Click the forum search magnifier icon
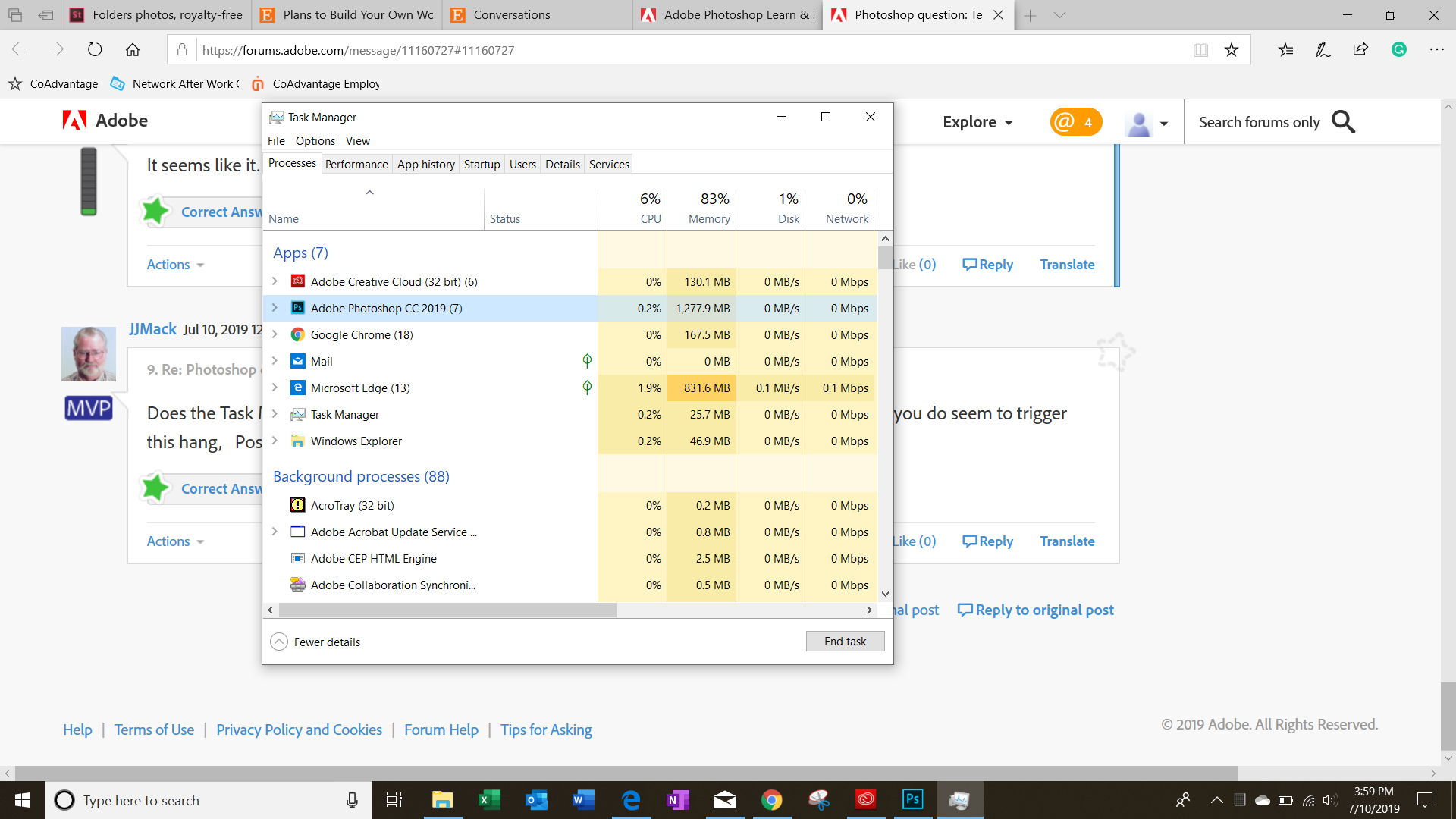Screen dimensions: 1456x819 pyautogui.click(x=1343, y=122)
